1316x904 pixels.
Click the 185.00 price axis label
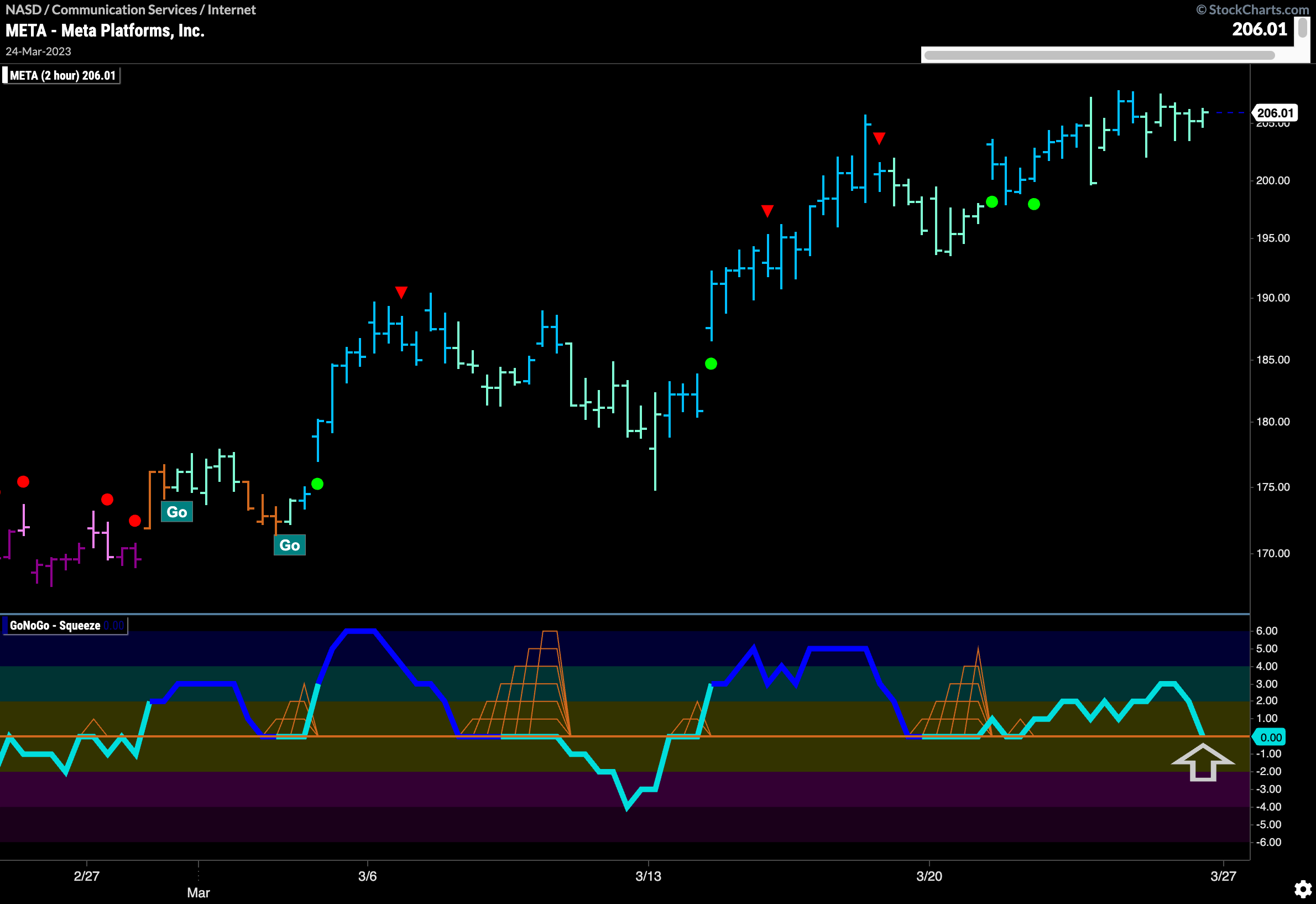(x=1272, y=360)
